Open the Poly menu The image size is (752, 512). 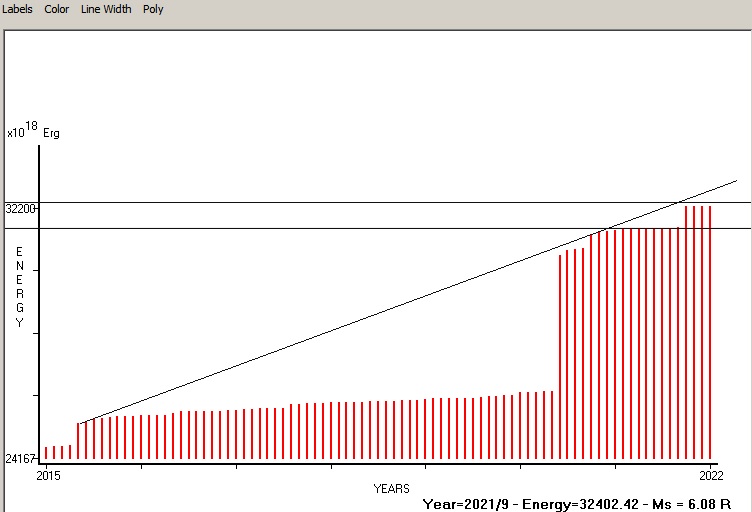tap(153, 9)
